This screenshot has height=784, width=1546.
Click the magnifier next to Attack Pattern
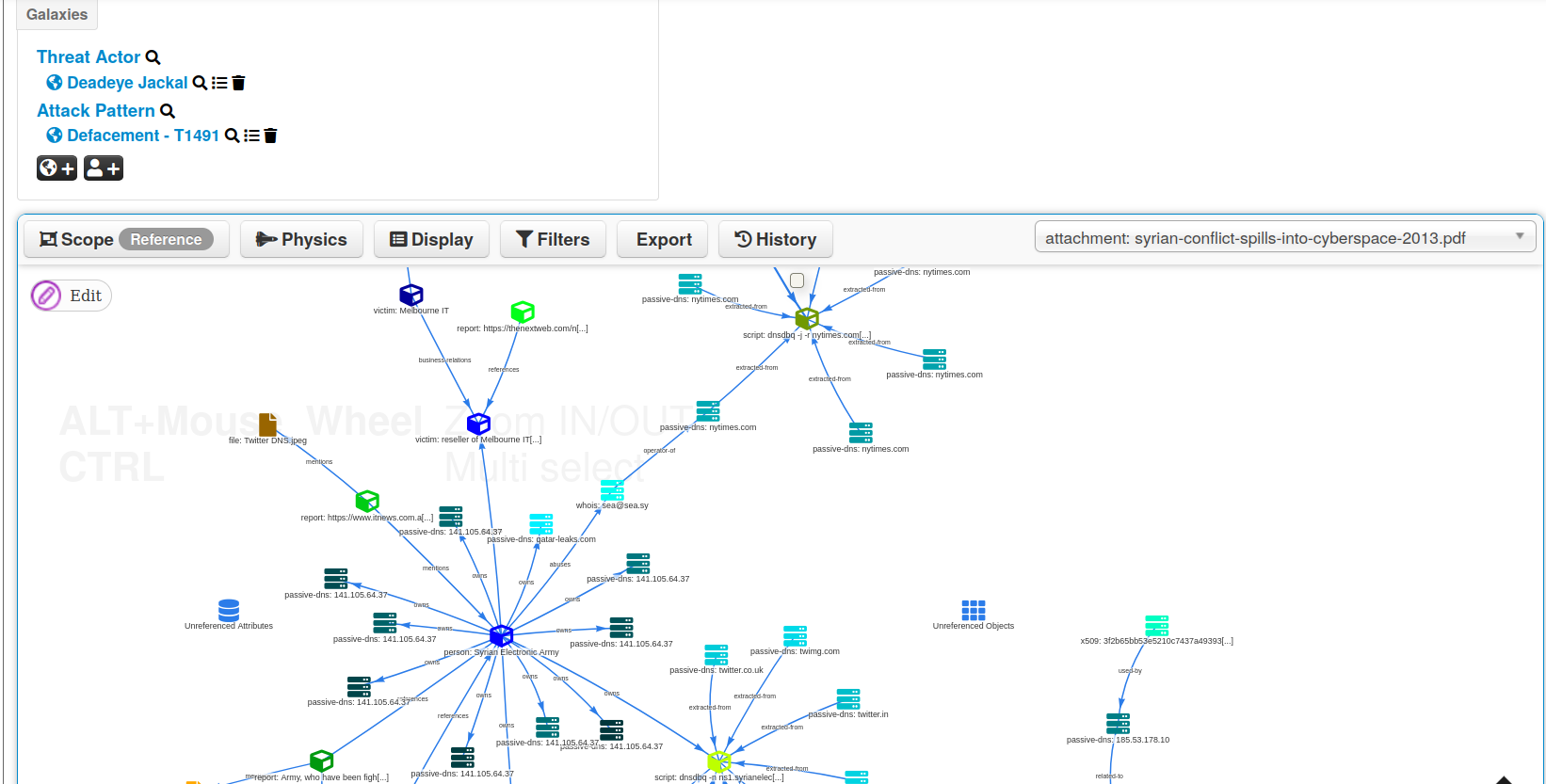[168, 111]
